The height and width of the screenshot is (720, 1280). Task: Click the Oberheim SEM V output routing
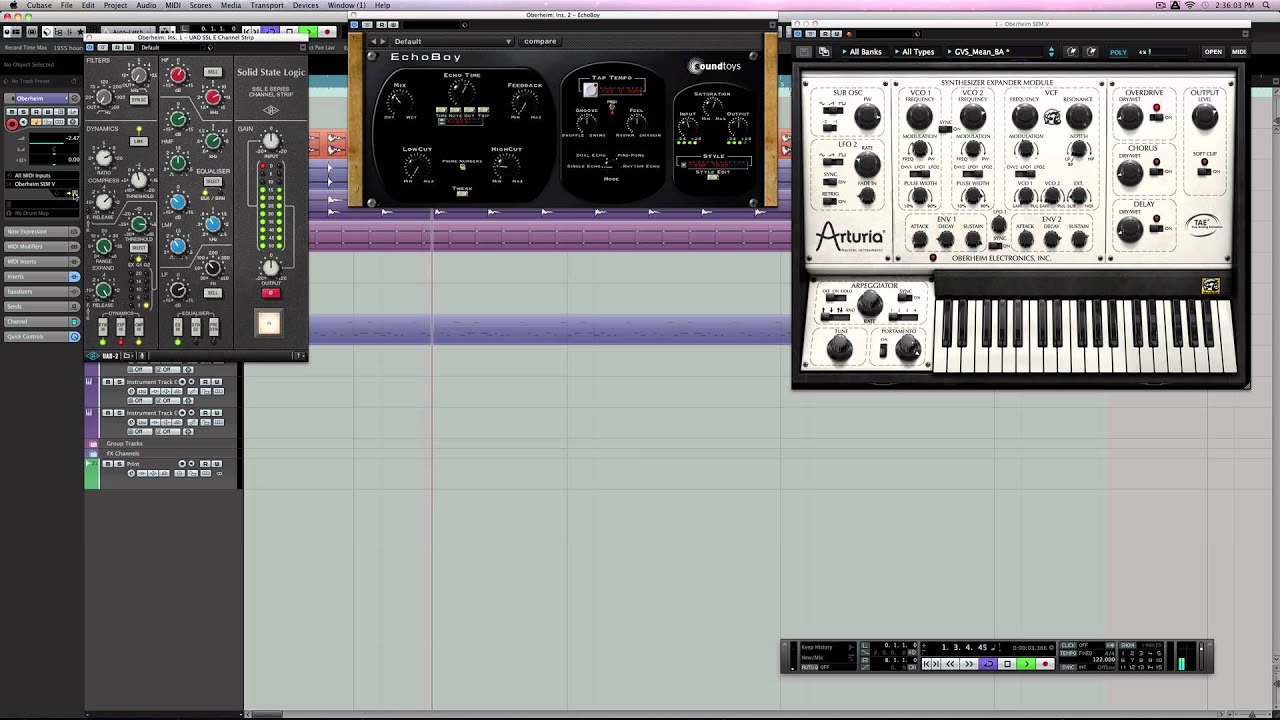pos(40,184)
